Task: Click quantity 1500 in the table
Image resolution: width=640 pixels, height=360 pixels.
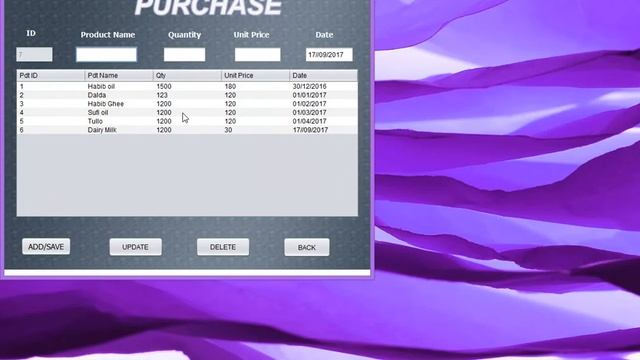Action: click(164, 87)
